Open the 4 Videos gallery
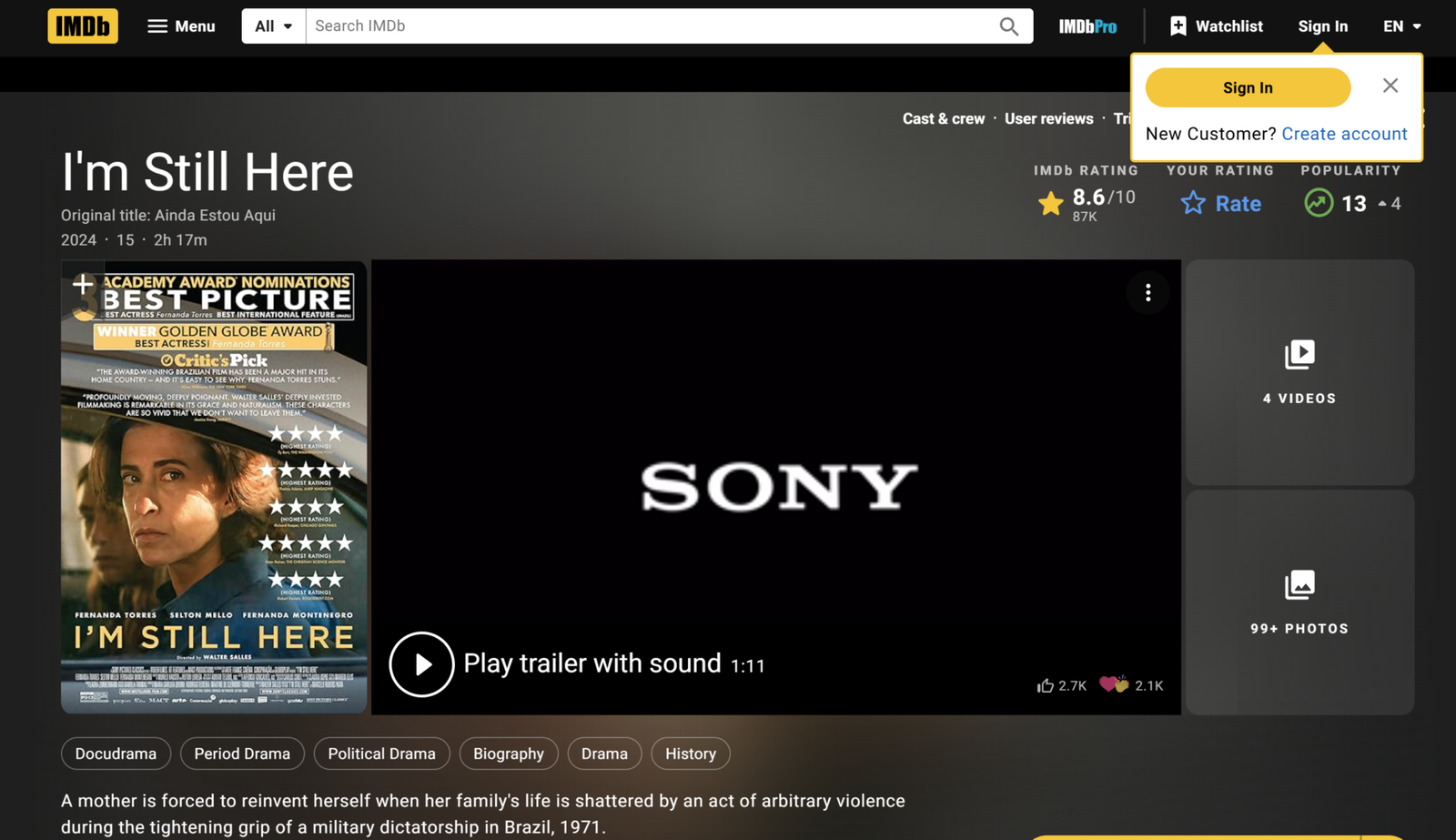Screen dimensions: 1456x840 click(1299, 372)
